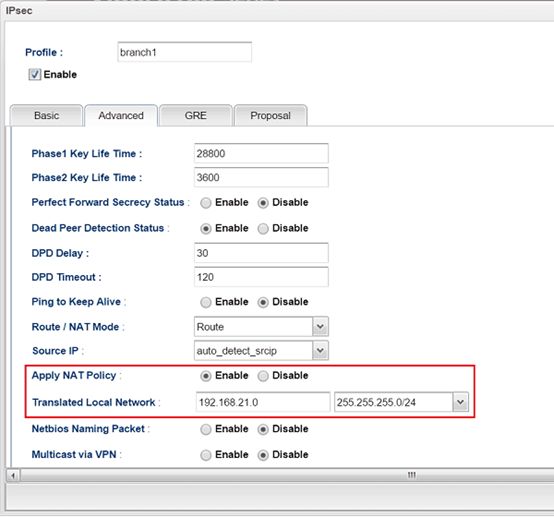This screenshot has height=517, width=554.
Task: Click the Phase2 Key Life Time field
Action: point(261,177)
